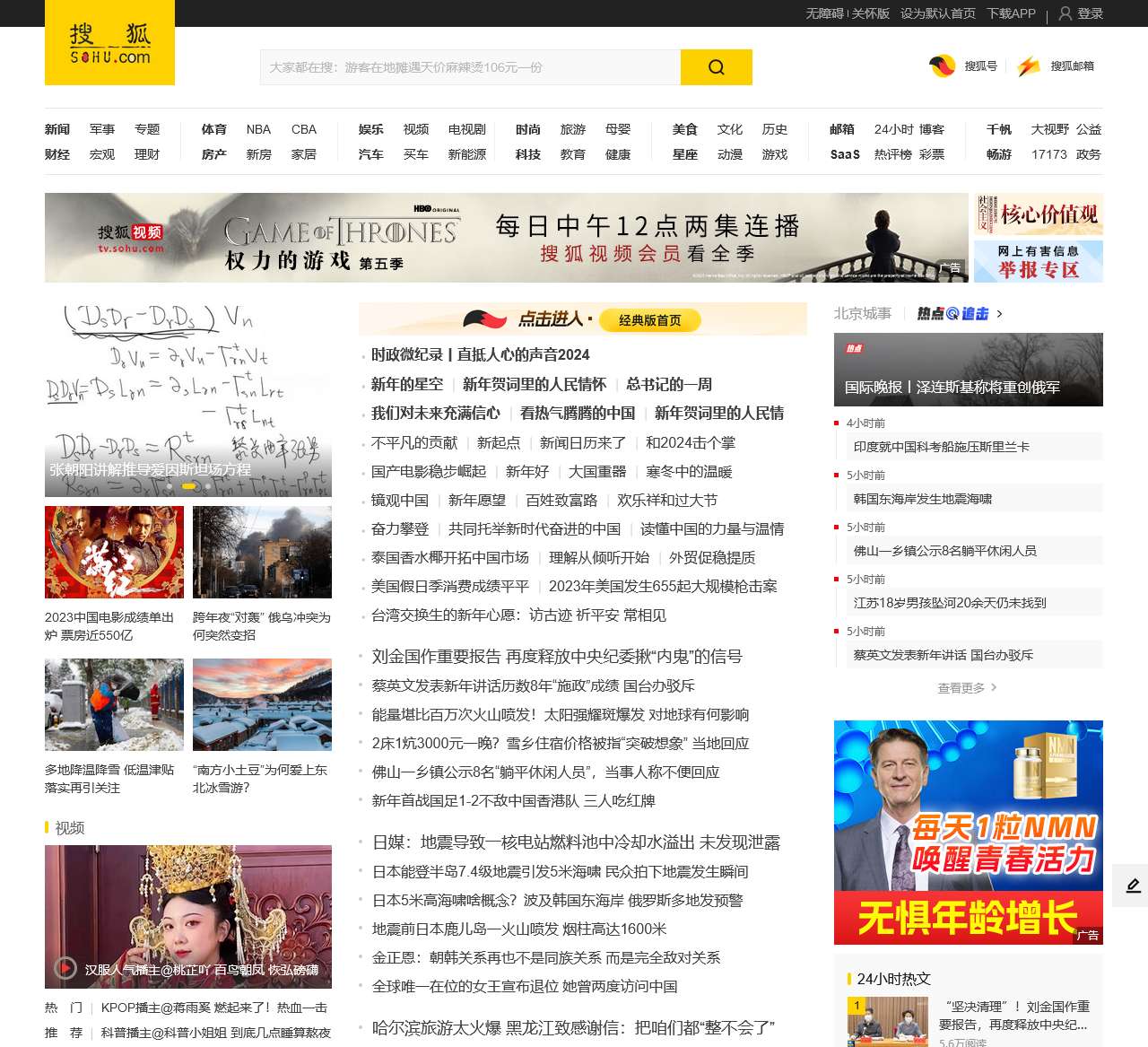
Task: Expand 查看更多 in Beijing news list
Action: pos(967,687)
